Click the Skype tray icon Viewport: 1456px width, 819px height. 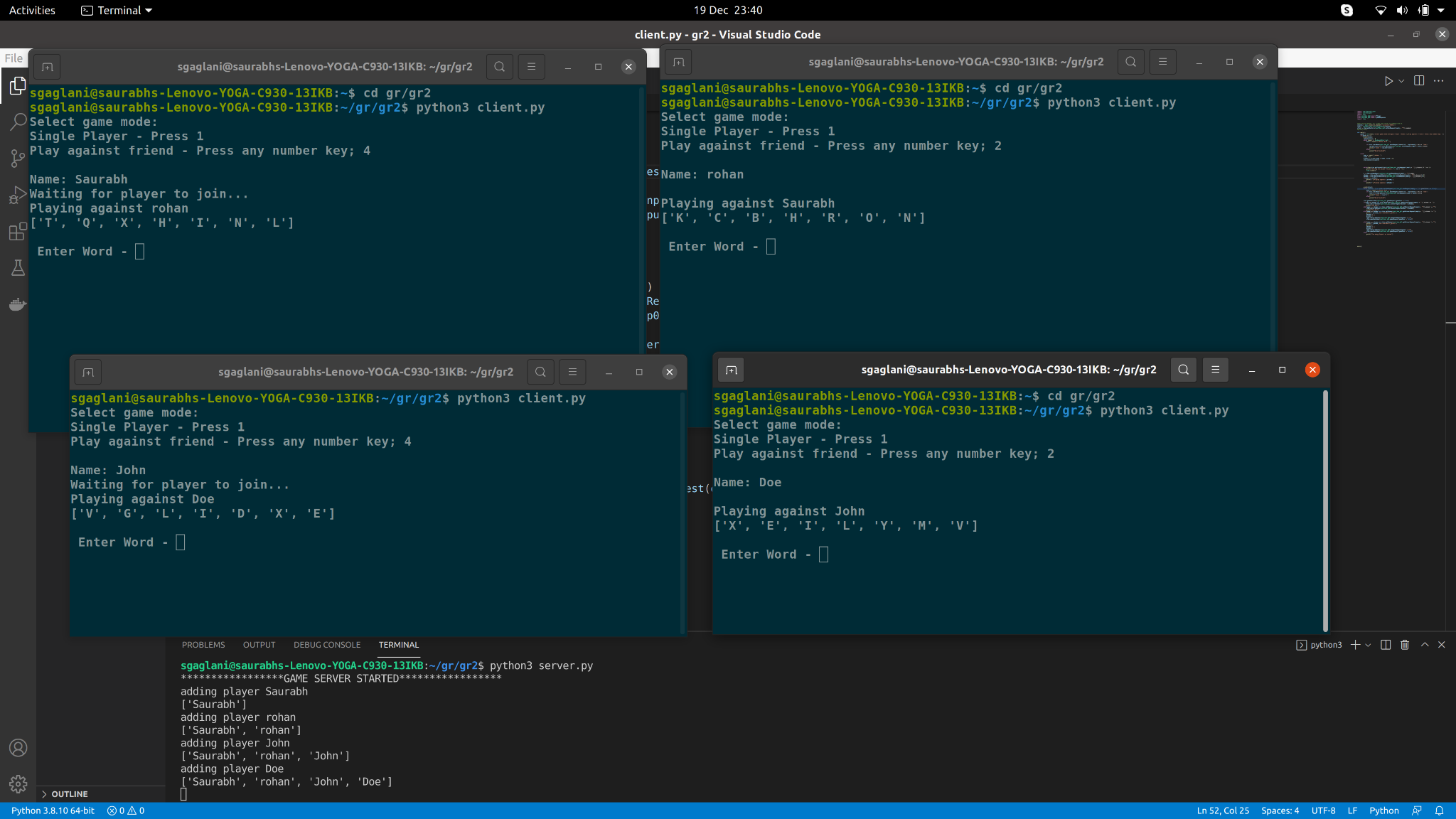click(1347, 10)
